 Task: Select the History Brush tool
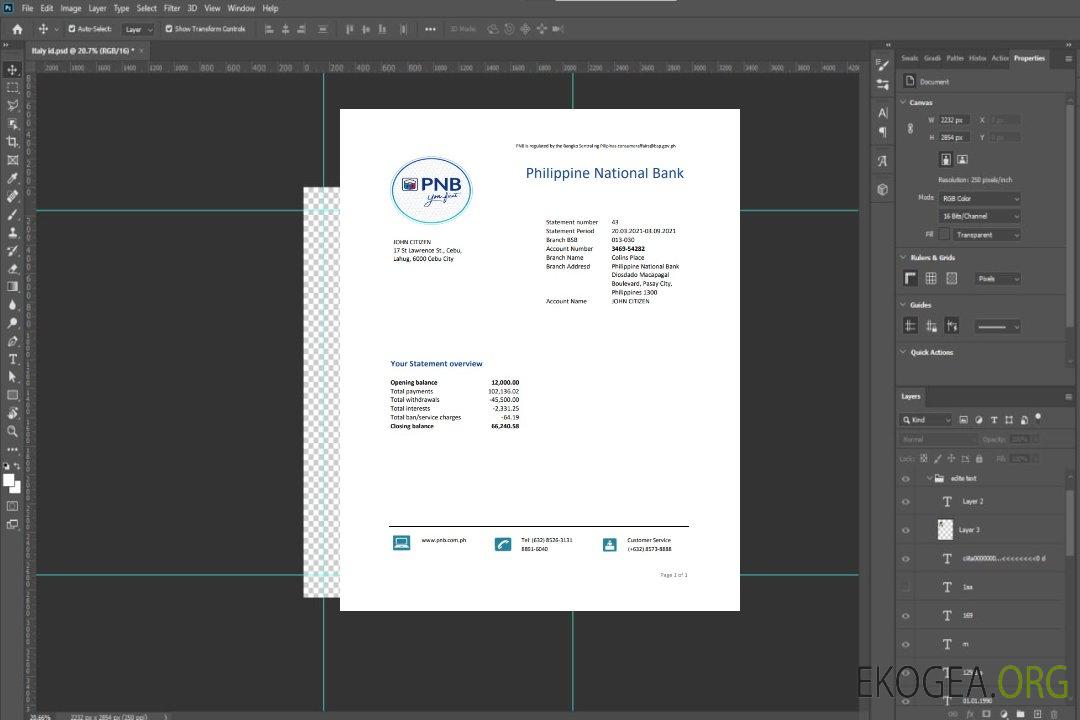[x=12, y=250]
